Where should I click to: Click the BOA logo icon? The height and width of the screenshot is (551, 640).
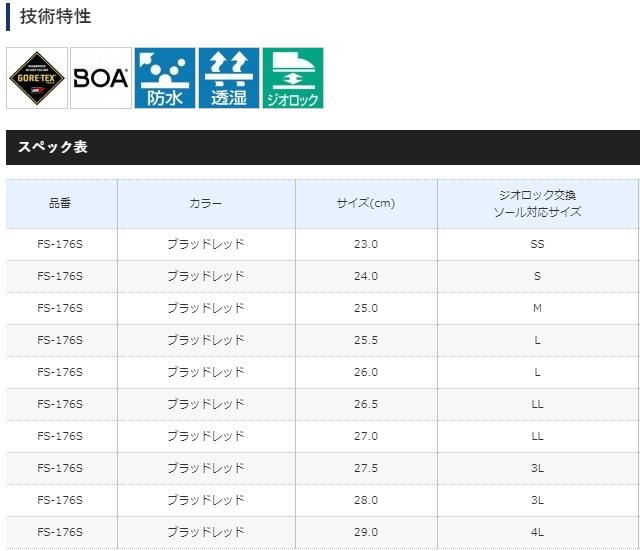pyautogui.click(x=101, y=78)
